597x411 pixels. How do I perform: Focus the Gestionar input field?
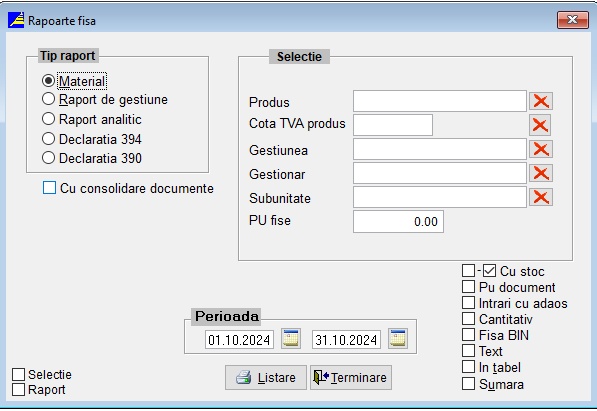pyautogui.click(x=440, y=173)
